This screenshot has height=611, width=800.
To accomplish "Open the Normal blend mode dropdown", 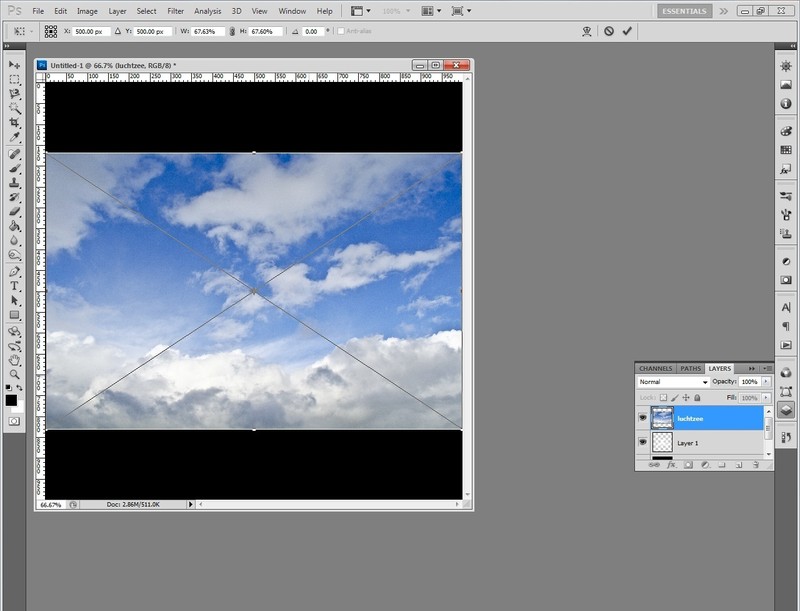I will (673, 382).
